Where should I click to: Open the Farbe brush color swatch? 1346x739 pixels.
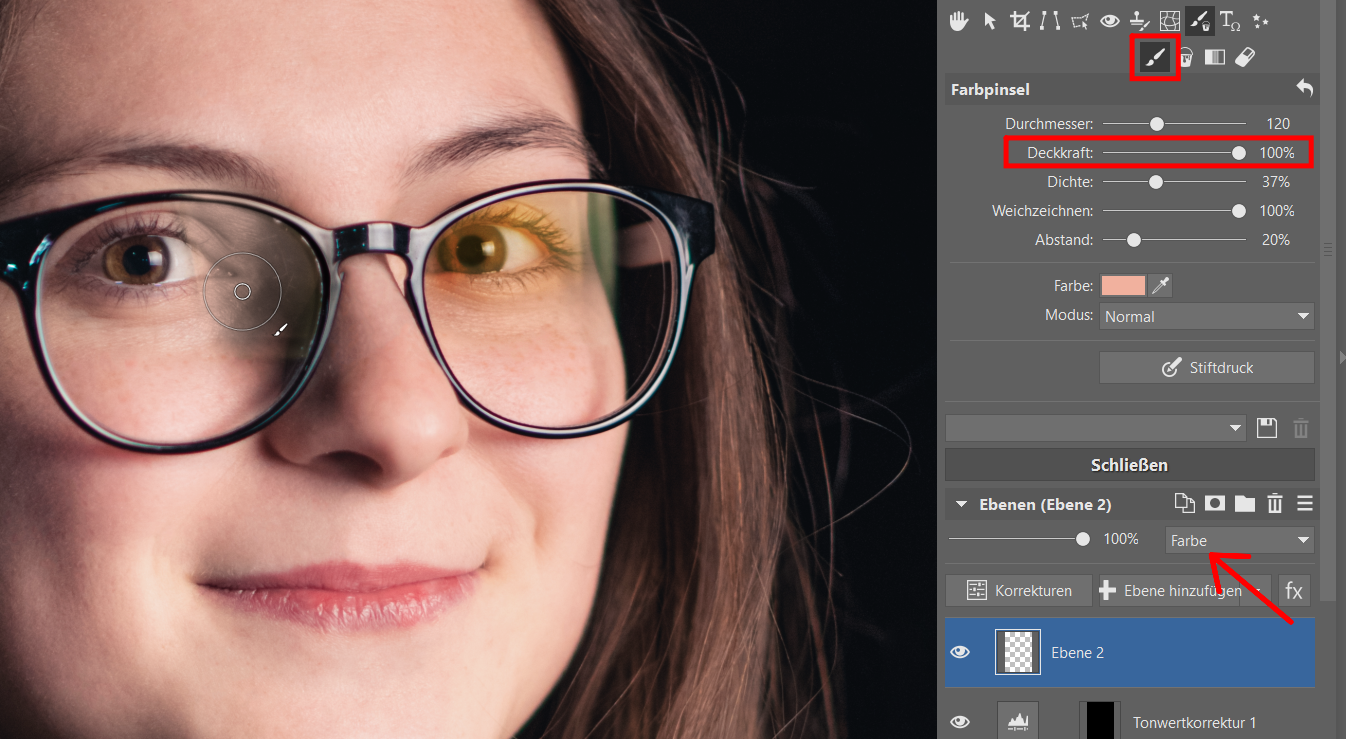click(1123, 286)
